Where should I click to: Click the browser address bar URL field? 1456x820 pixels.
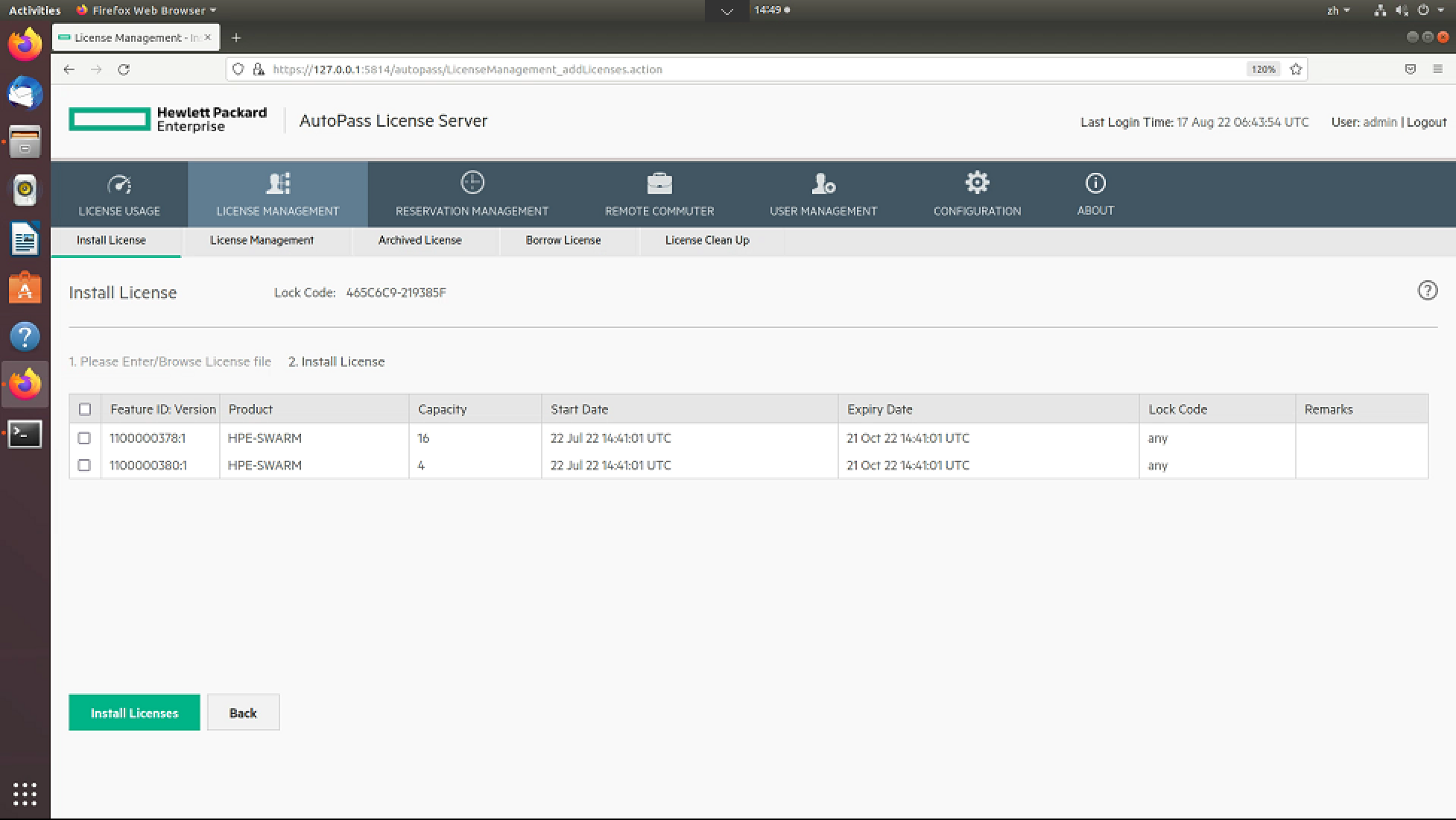(745, 69)
